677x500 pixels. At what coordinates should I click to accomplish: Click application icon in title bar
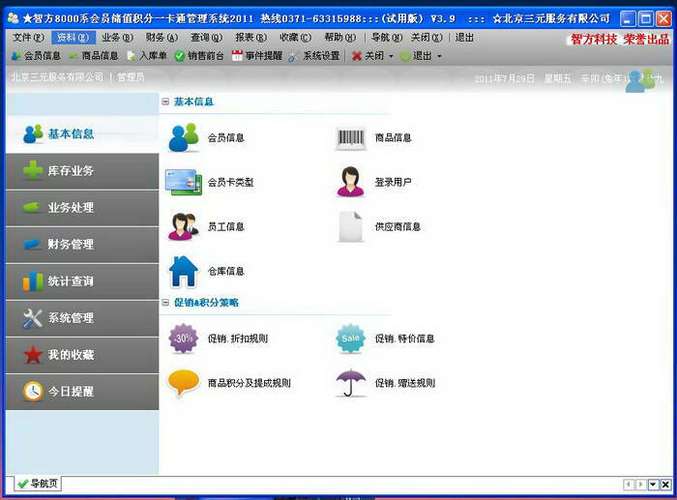[x=13, y=18]
